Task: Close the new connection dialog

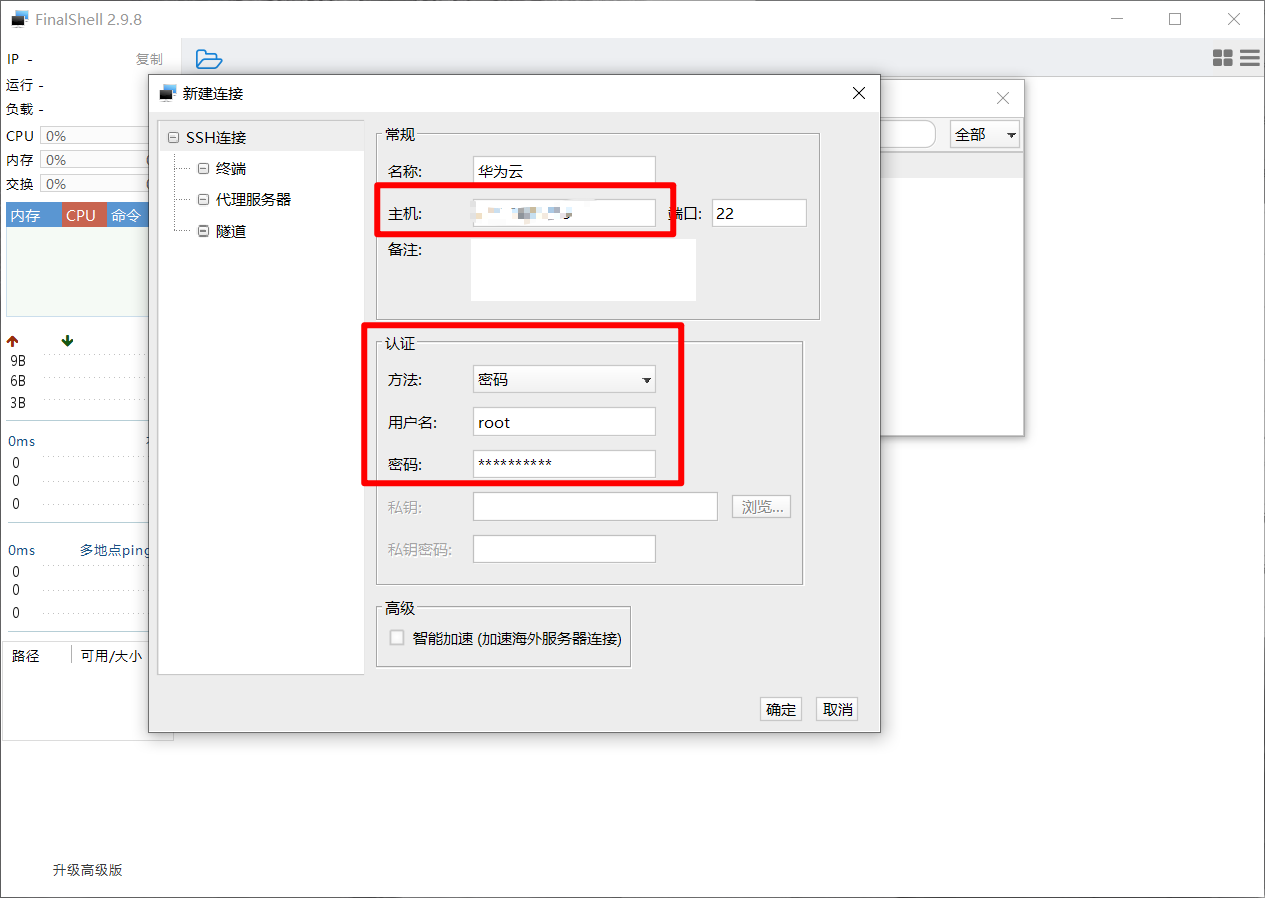Action: [858, 93]
